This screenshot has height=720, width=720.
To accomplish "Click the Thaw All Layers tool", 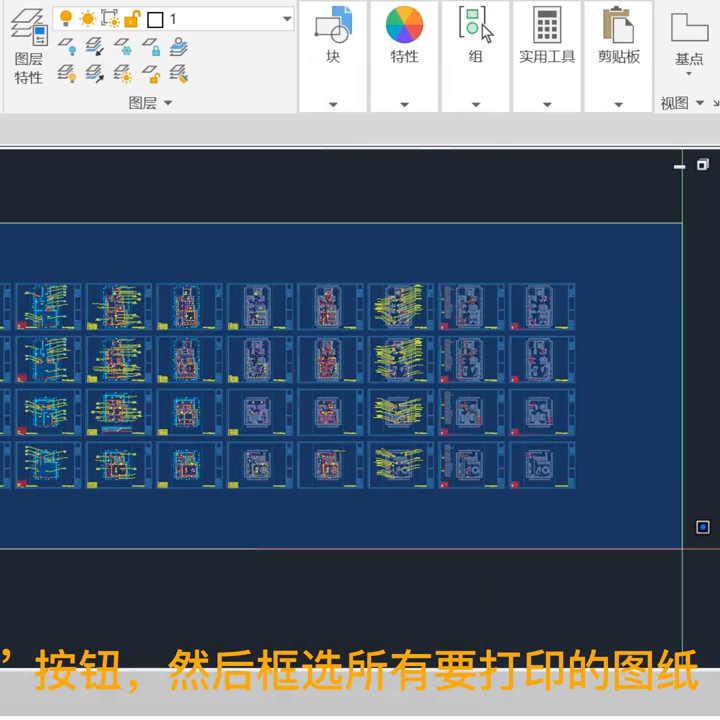I will [x=123, y=73].
